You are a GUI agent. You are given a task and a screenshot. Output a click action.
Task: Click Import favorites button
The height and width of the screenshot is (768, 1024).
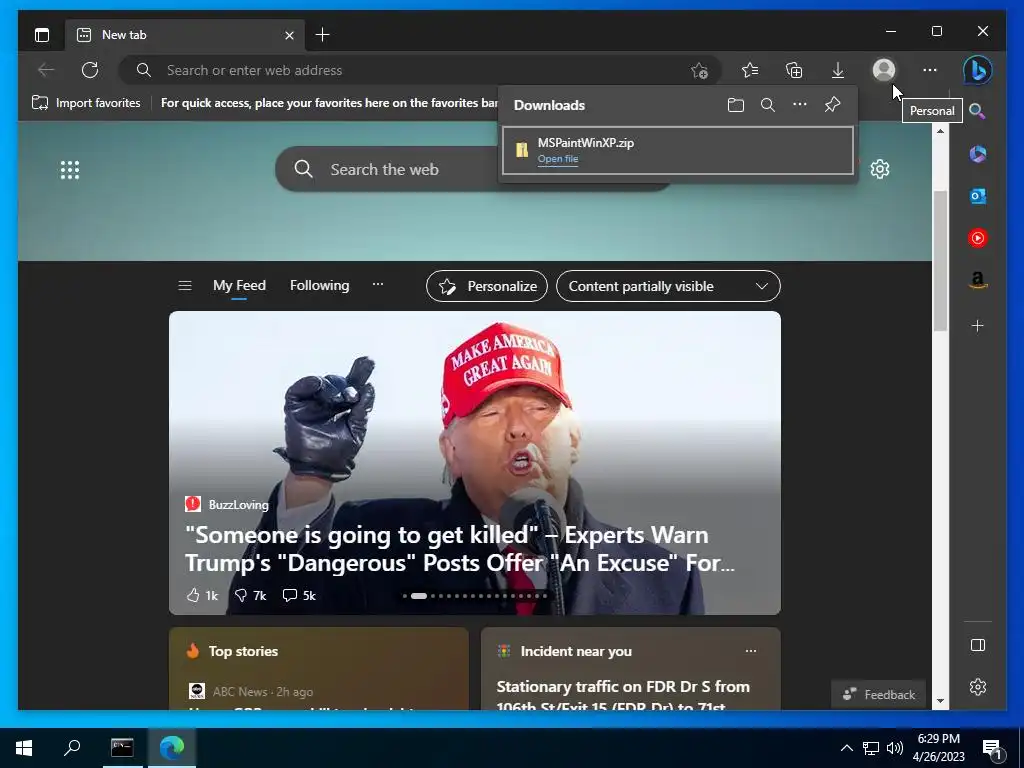point(86,103)
